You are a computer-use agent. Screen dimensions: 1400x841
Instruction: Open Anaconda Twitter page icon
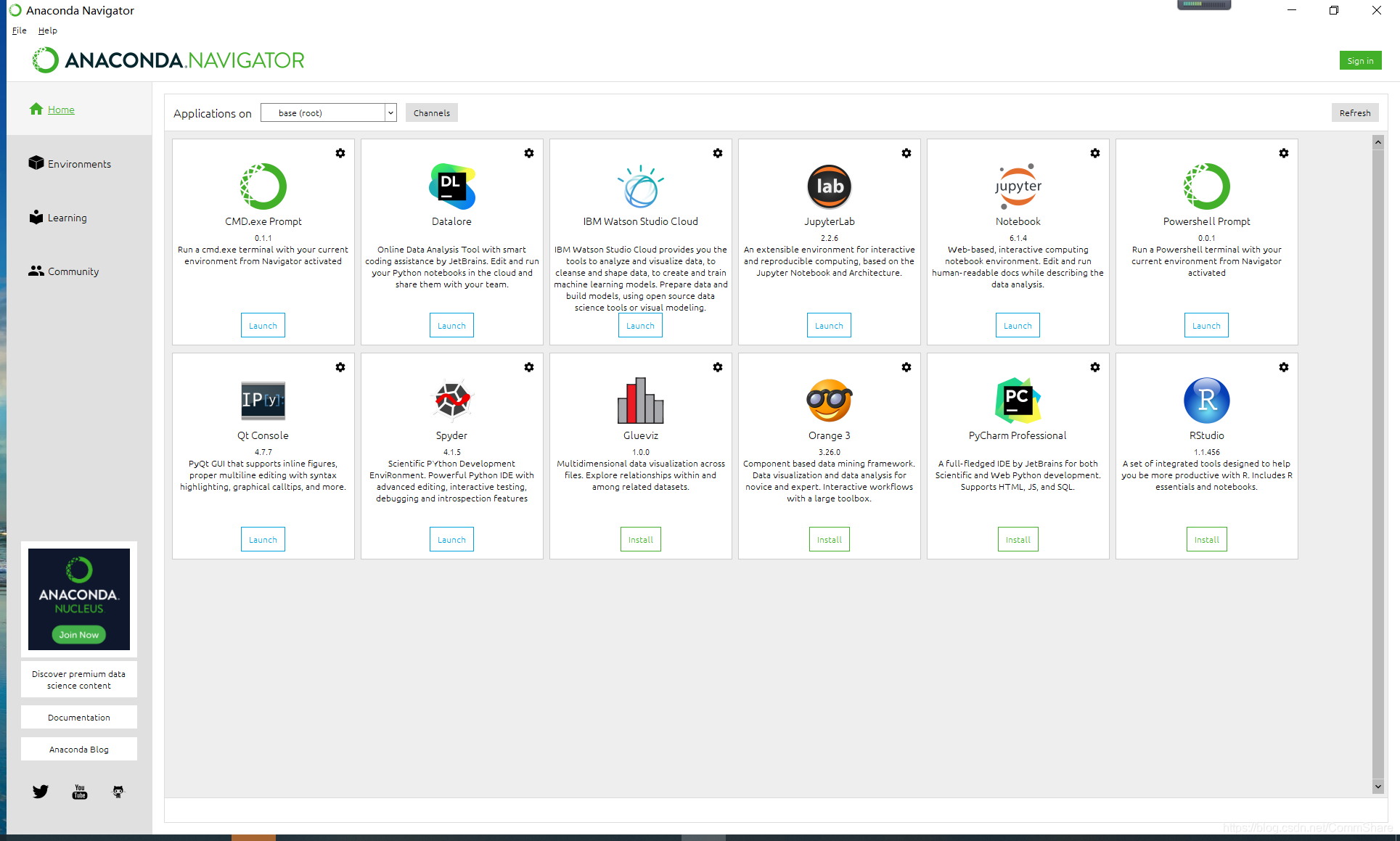(x=41, y=792)
